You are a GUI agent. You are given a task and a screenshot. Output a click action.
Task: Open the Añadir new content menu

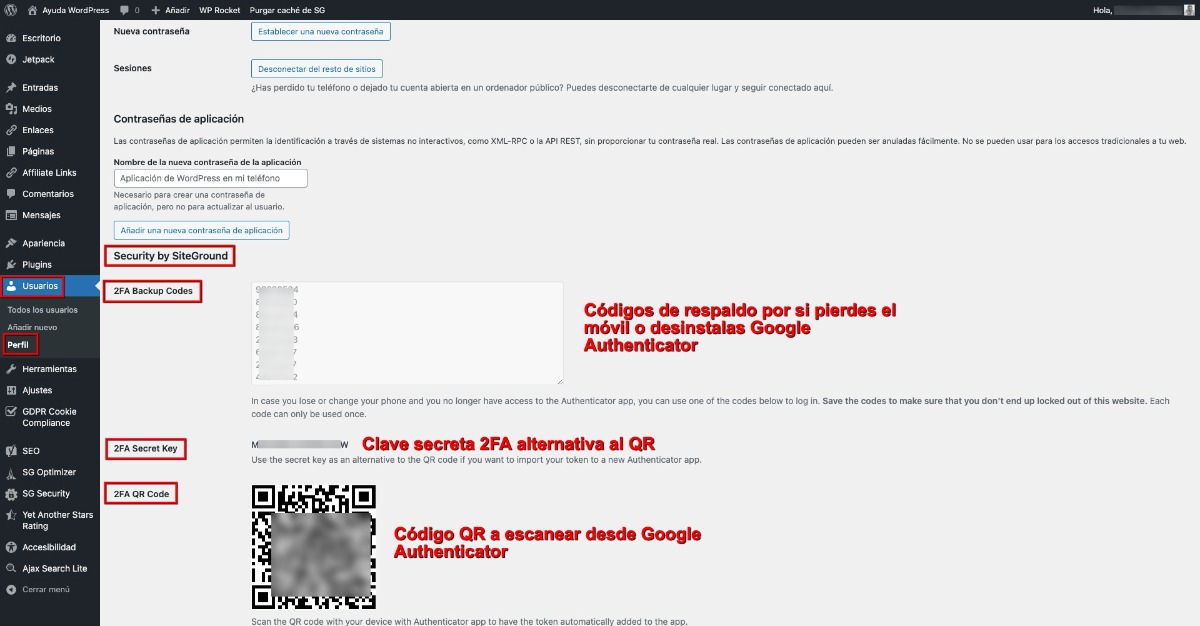click(x=170, y=10)
